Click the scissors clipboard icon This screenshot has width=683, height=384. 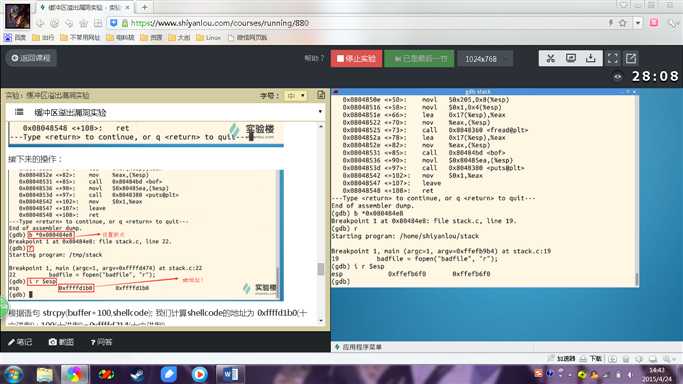point(550,58)
